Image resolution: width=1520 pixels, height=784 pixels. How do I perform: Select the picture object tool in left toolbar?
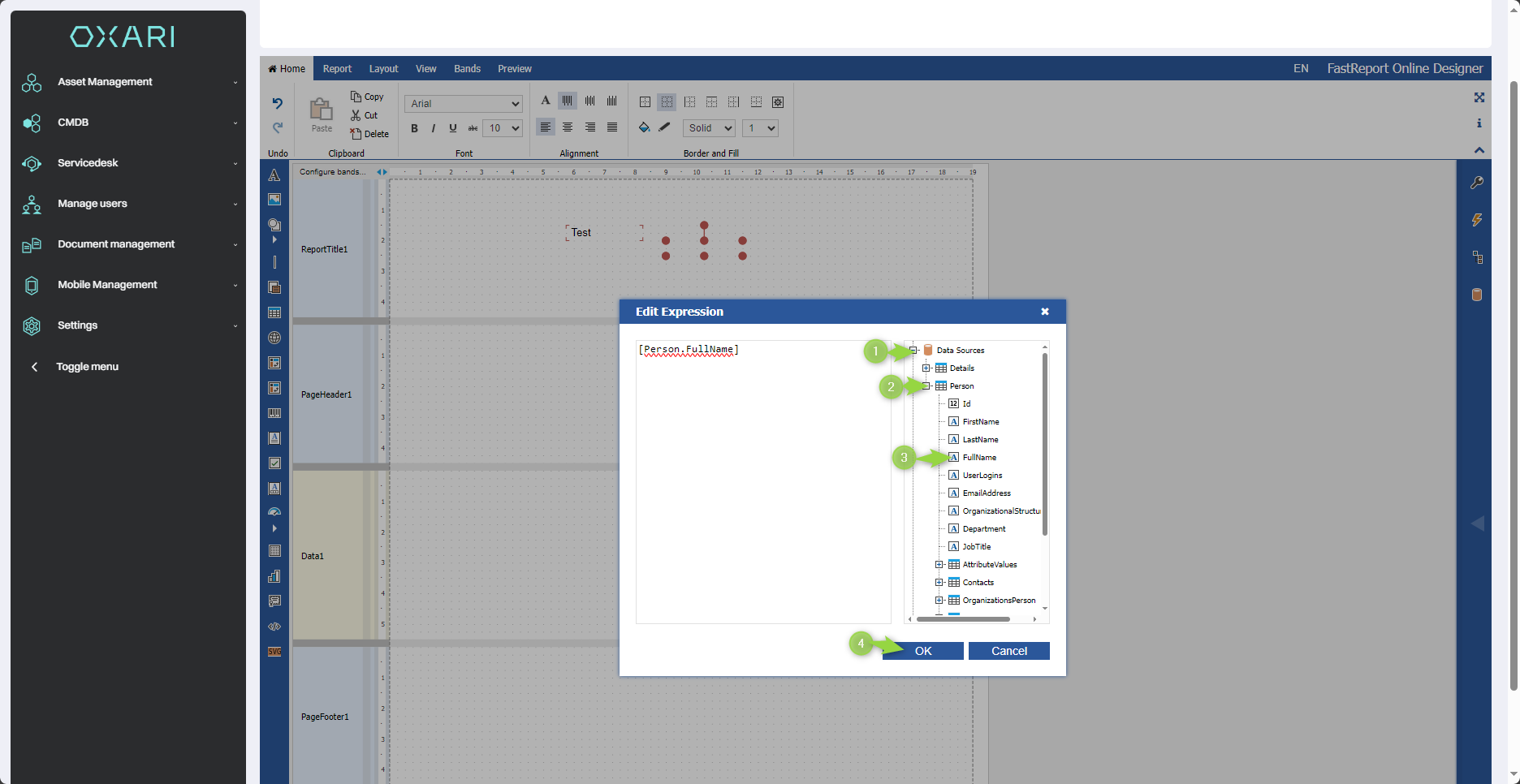coord(274,200)
